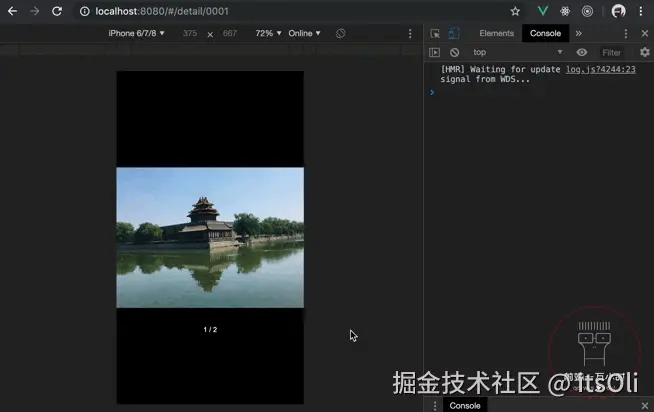
Task: Open the React devtools extension icon
Action: (x=565, y=11)
